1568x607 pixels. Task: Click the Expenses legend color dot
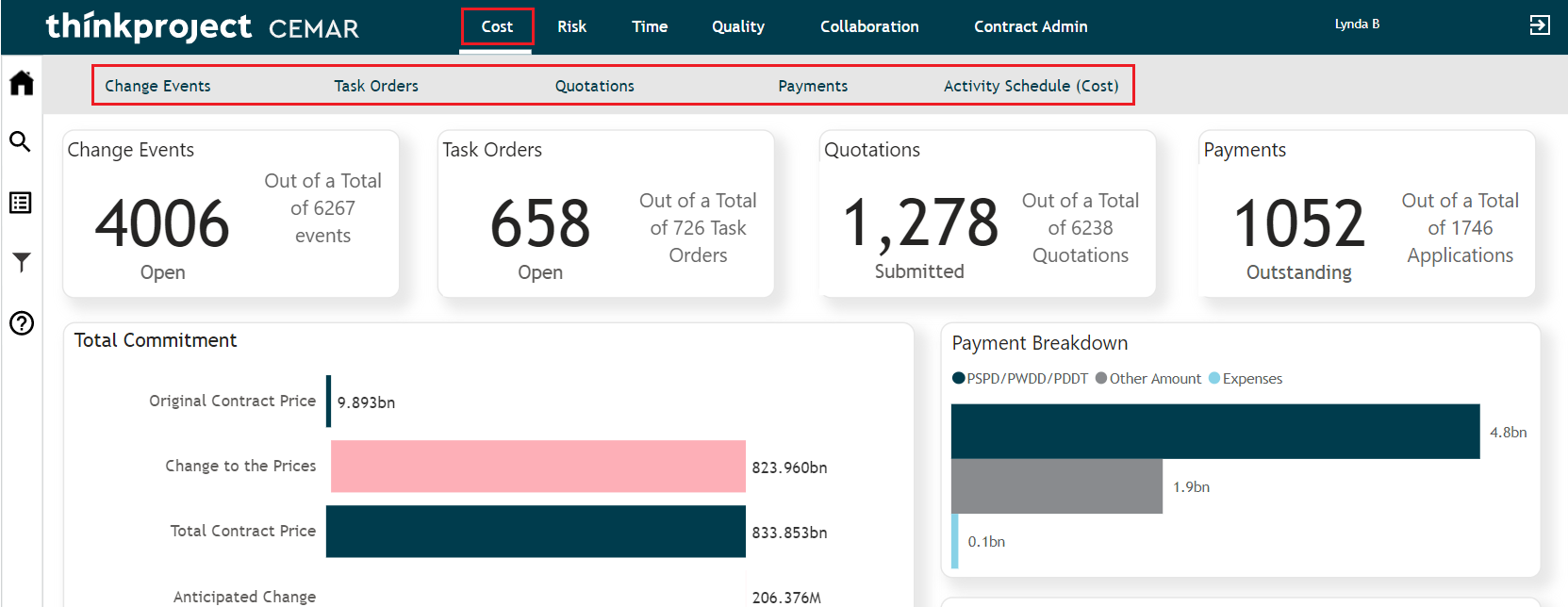point(1214,379)
